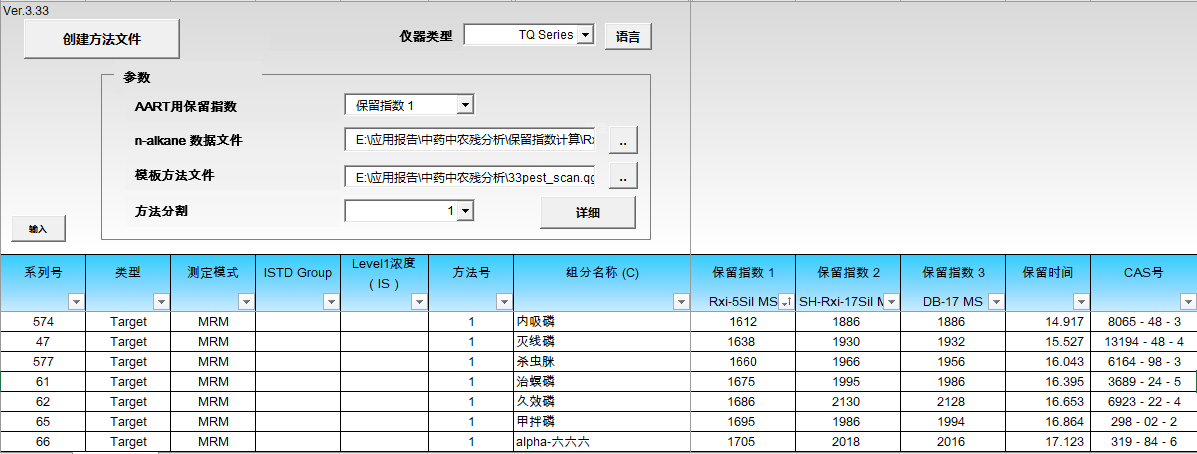The width and height of the screenshot is (1197, 454).
Task: Click the 创建方法文件 button
Action: coord(101,39)
